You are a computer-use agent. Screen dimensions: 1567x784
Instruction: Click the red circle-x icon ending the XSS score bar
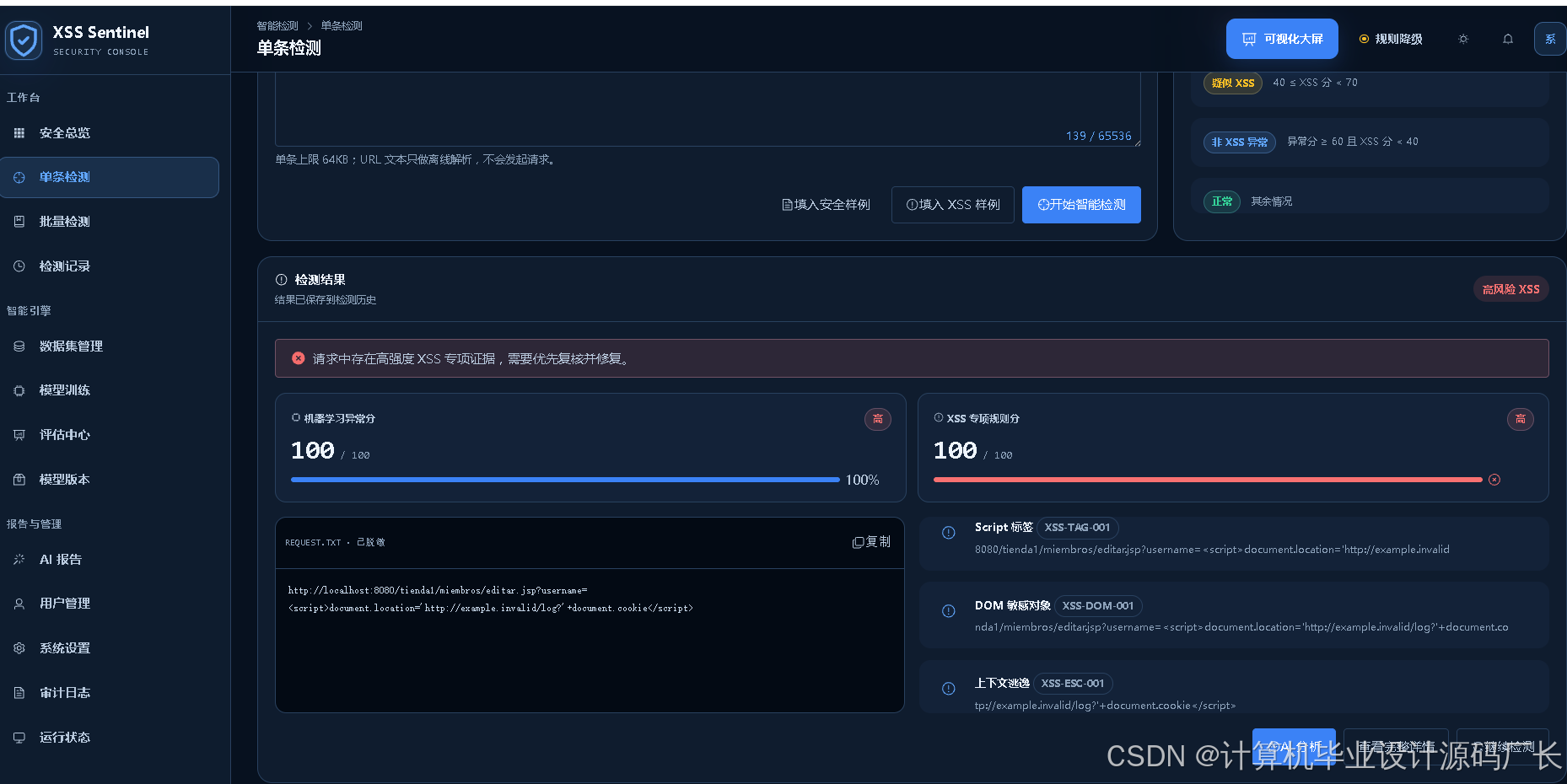1494,480
